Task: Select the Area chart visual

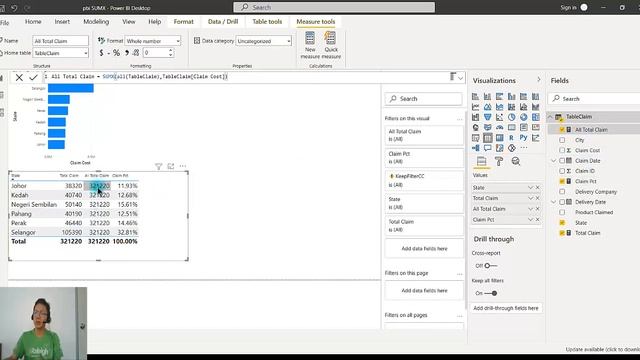Action: click(487, 107)
